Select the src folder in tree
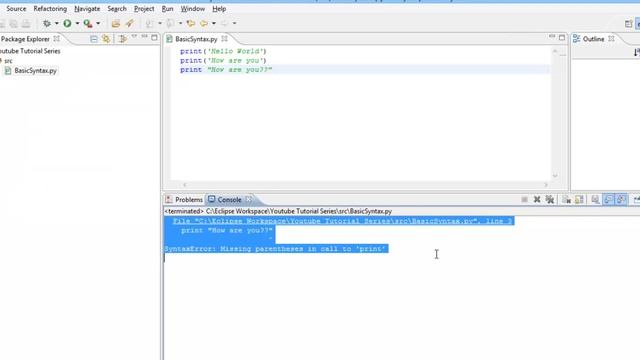This screenshot has height=360, width=640. [x=8, y=60]
